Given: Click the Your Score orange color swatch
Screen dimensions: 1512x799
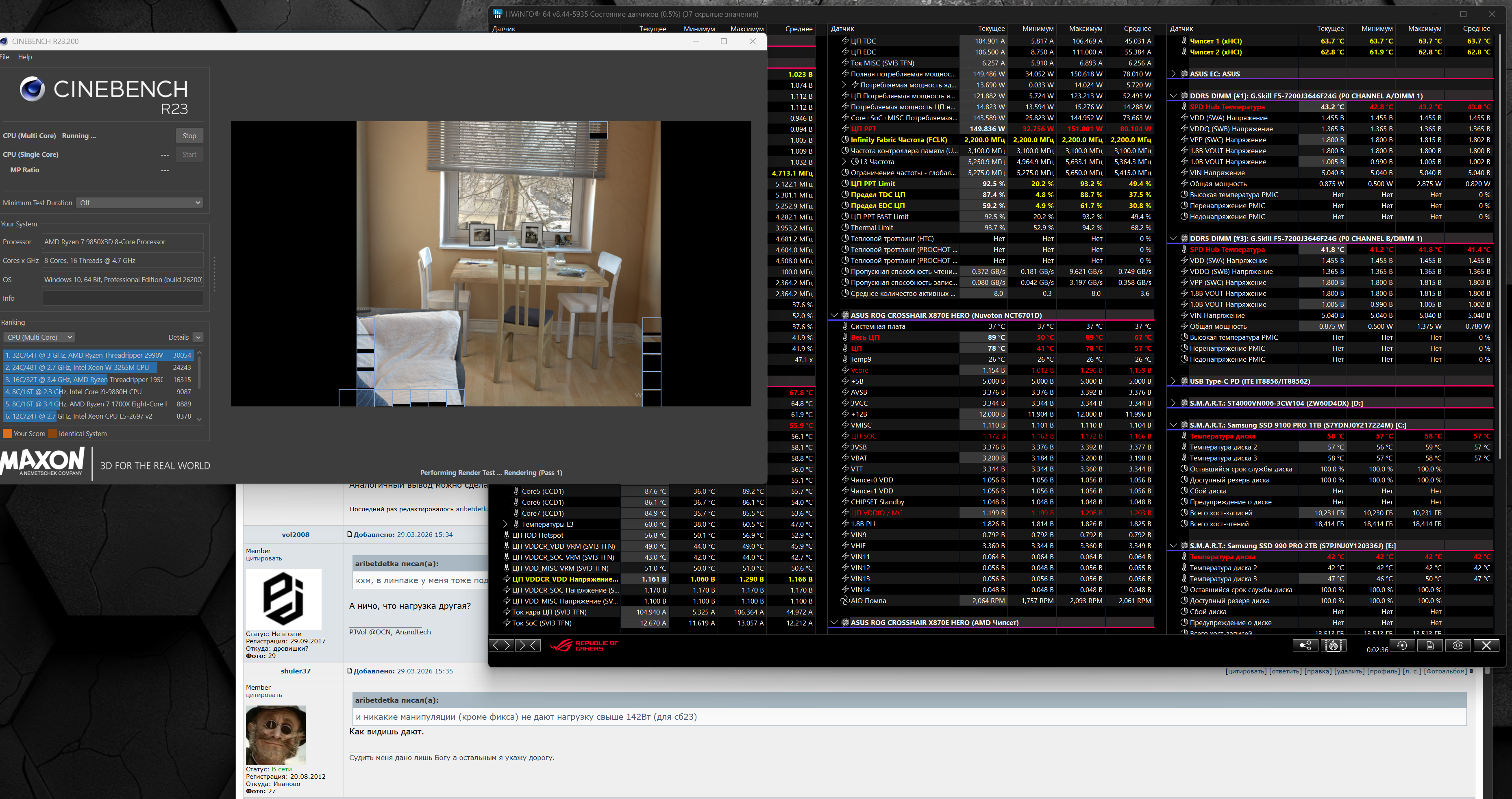Looking at the screenshot, I should (x=8, y=434).
